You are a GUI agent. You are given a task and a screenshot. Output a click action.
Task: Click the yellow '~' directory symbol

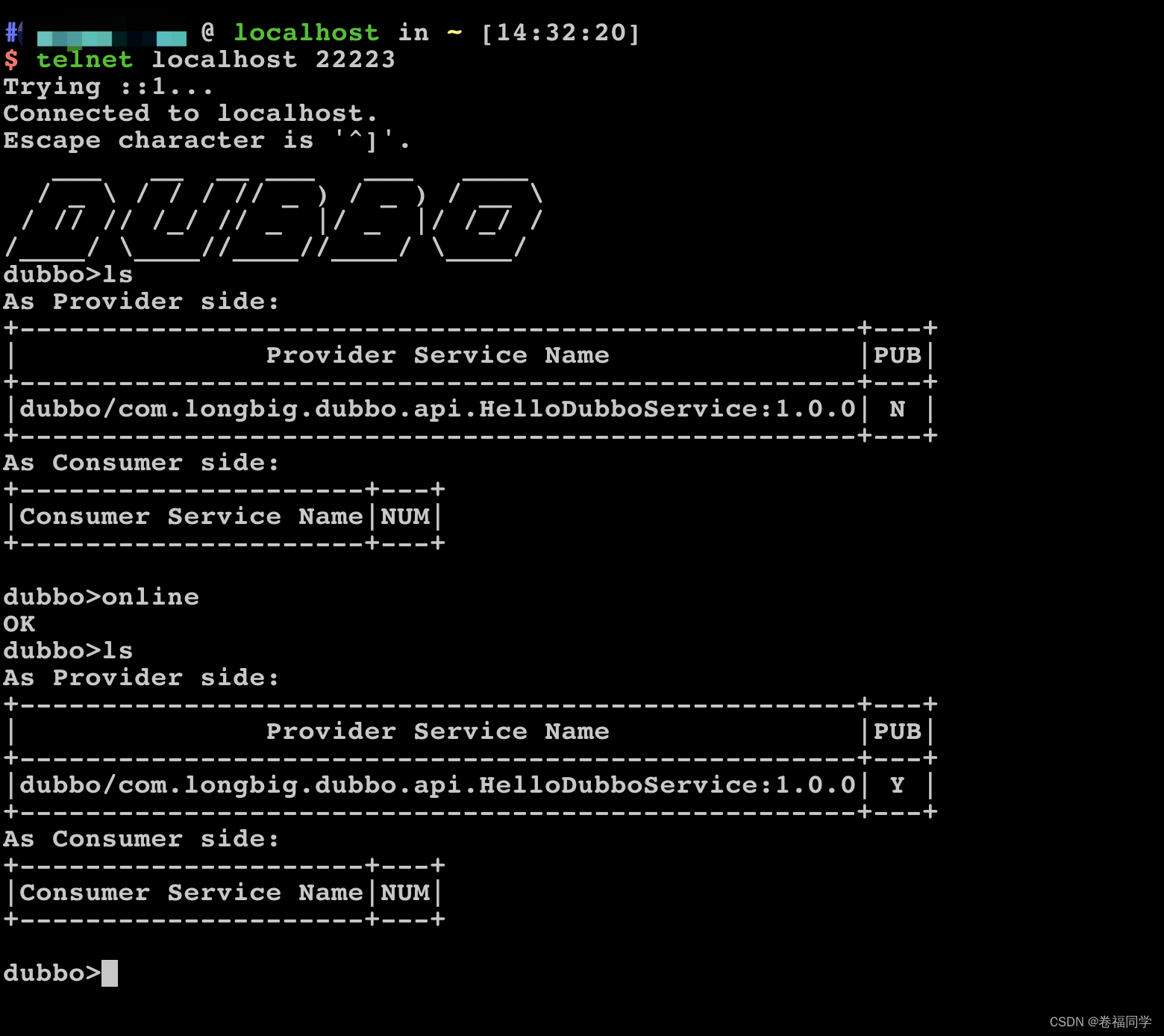point(454,33)
